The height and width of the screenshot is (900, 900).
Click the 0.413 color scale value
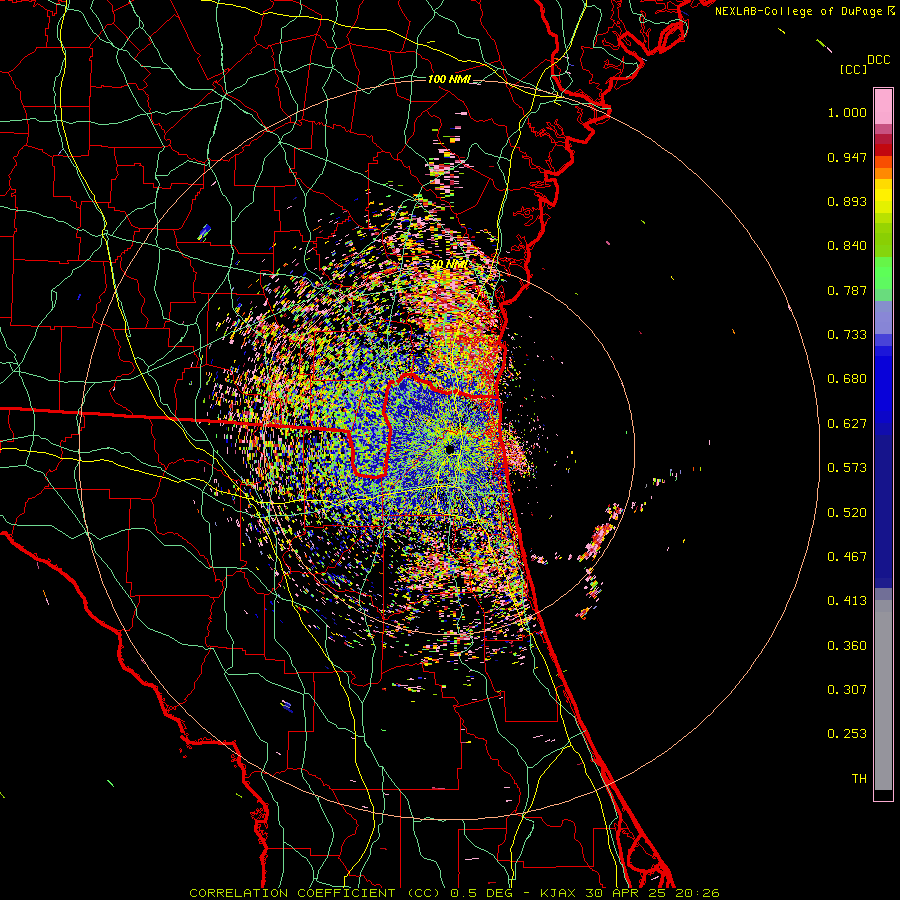tap(847, 601)
